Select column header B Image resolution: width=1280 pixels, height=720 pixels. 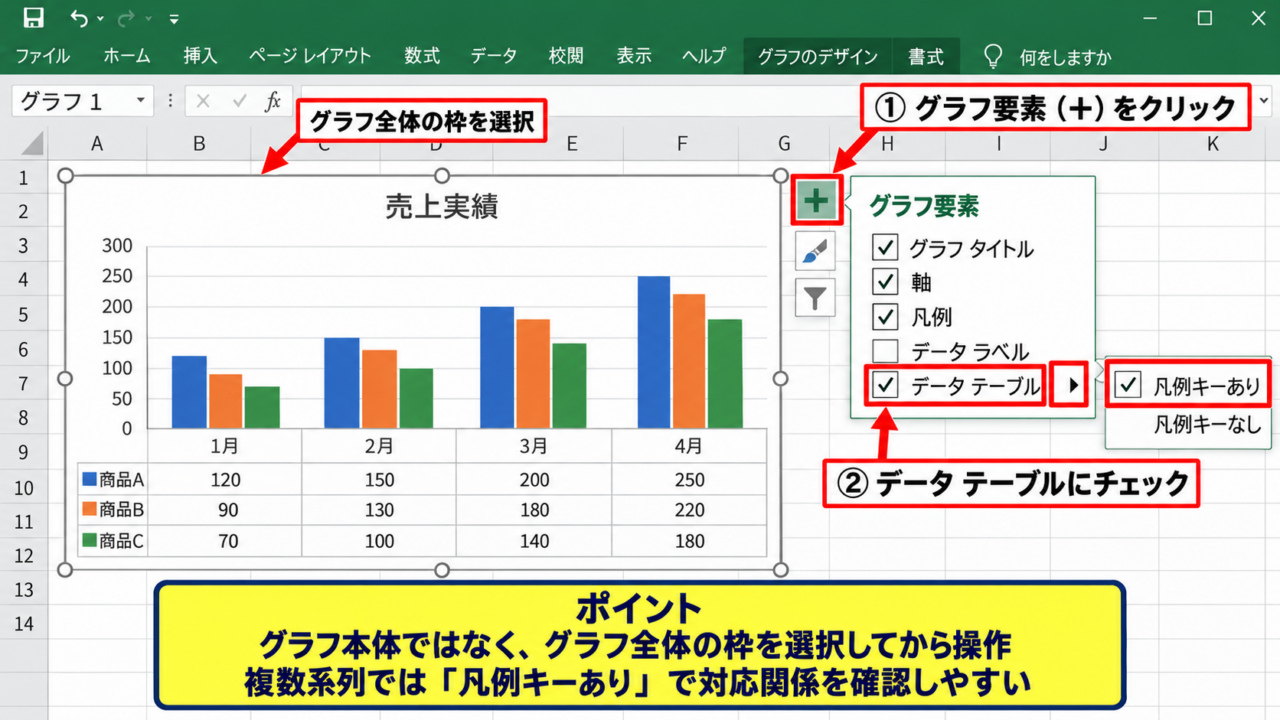[199, 144]
